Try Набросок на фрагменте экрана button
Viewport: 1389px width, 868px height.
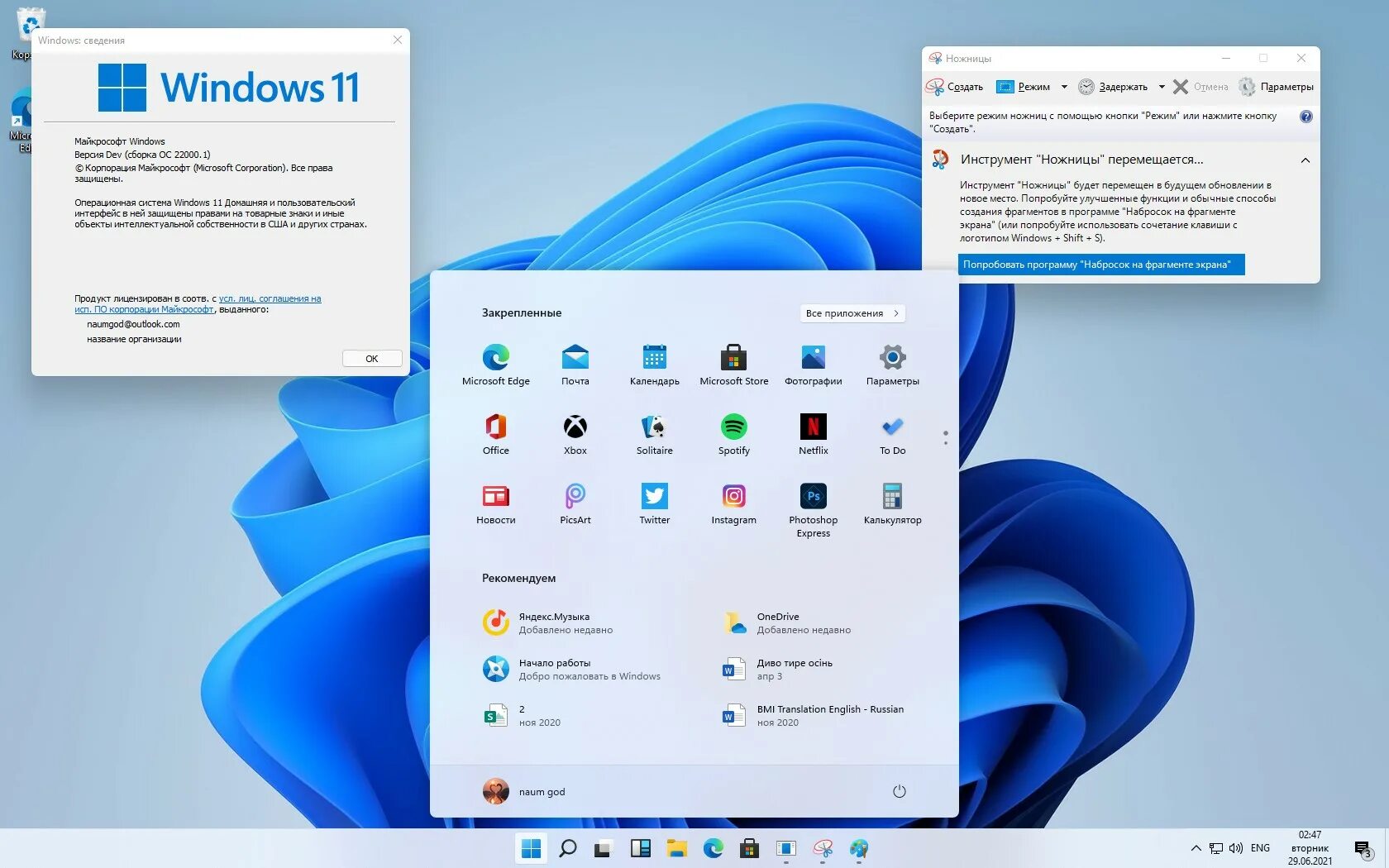[x=1101, y=265]
